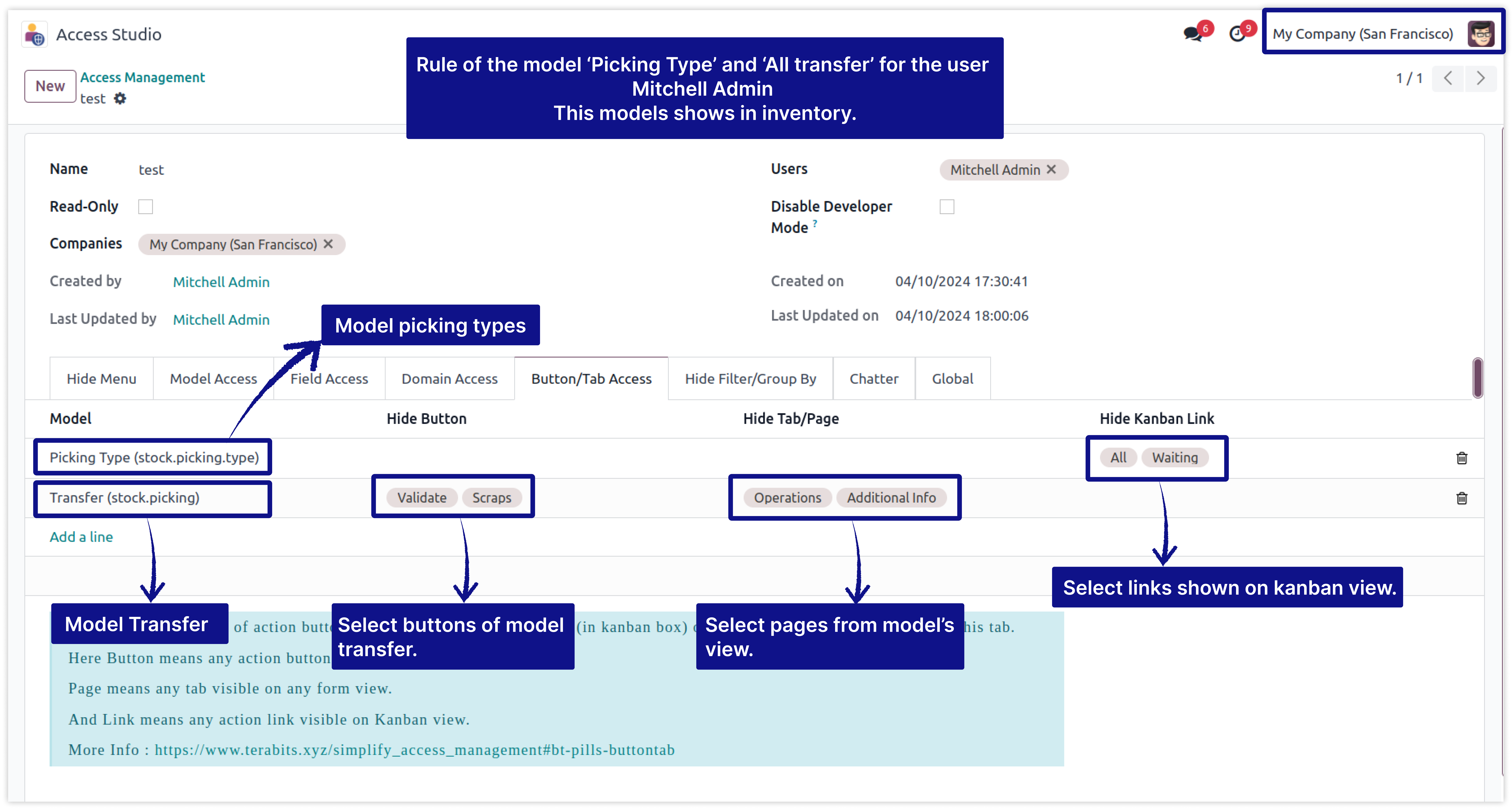The height and width of the screenshot is (808, 1512).
Task: Go to the previous record arrow
Action: coord(1448,78)
